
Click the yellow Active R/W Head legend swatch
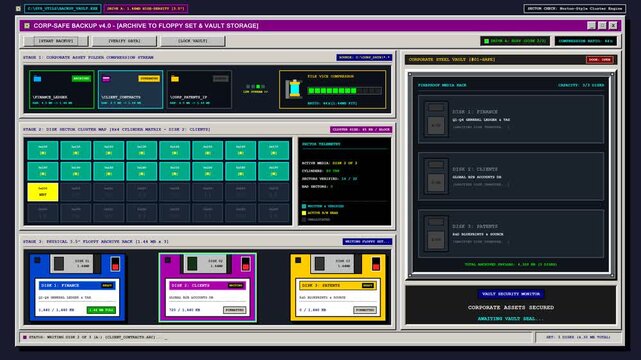tap(304, 213)
